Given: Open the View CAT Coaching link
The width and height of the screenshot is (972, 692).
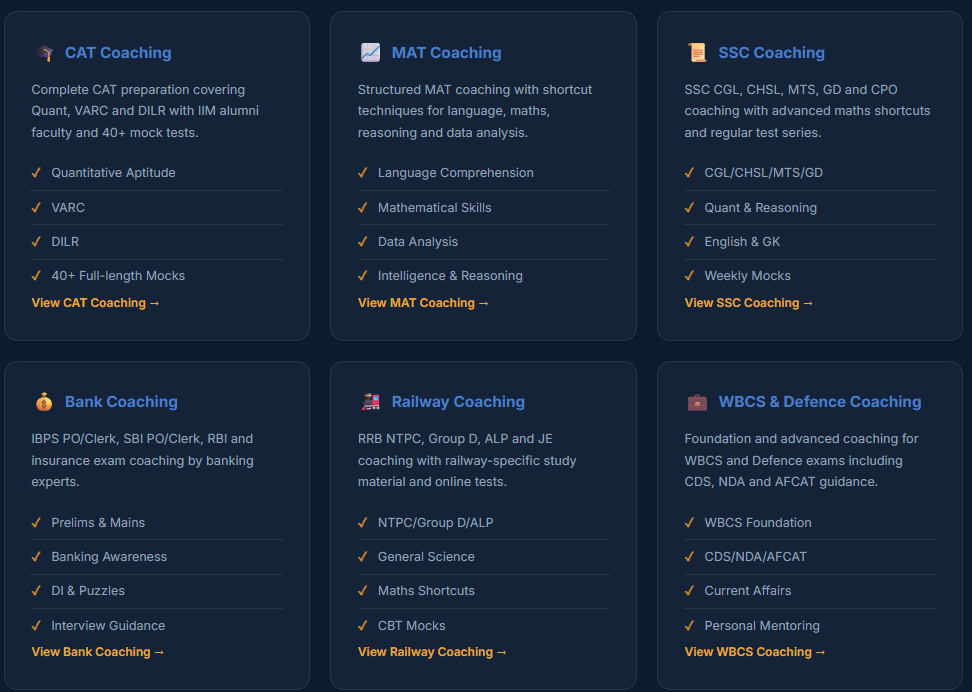Looking at the screenshot, I should pos(95,303).
